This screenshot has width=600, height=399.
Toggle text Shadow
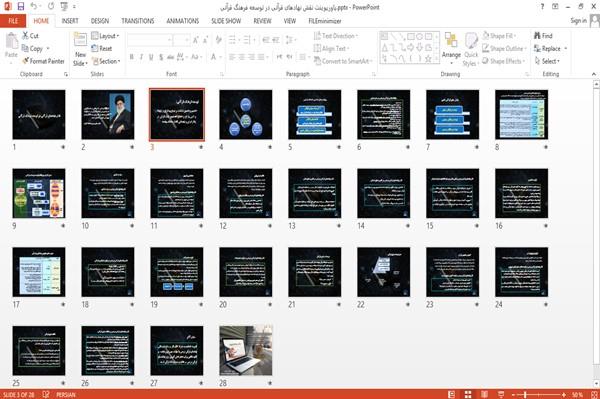coord(161,57)
